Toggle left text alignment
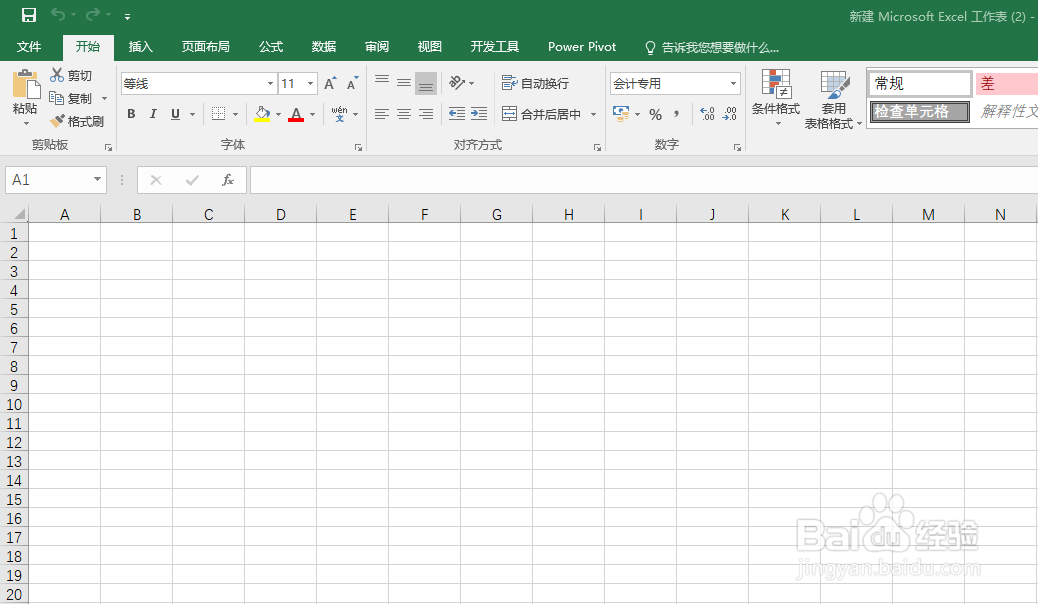1038x604 pixels. pyautogui.click(x=382, y=114)
